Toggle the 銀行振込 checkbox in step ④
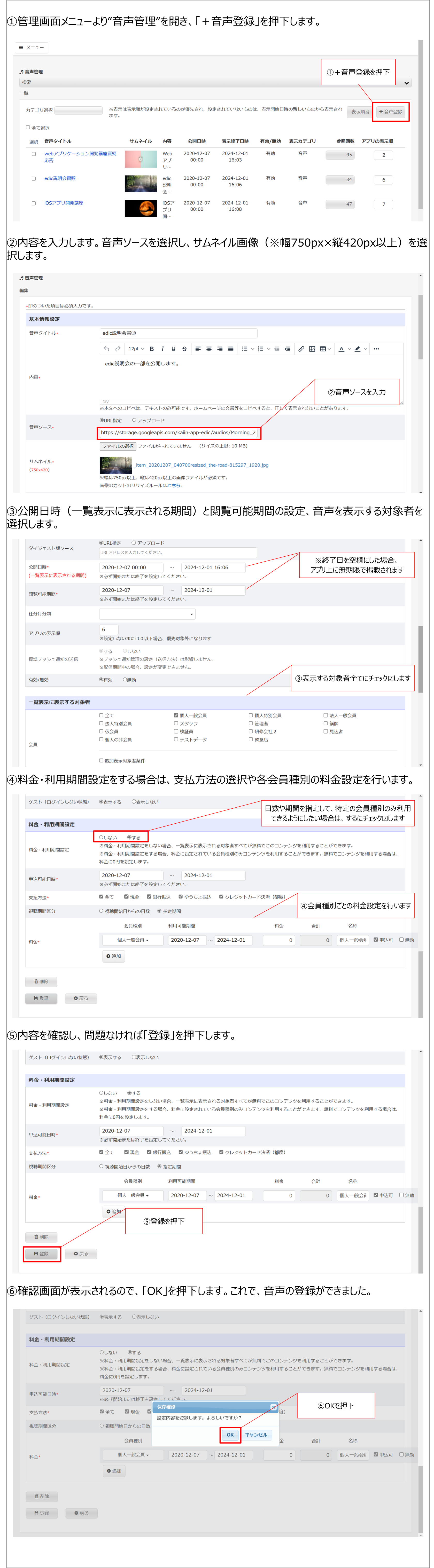Viewport: 434px width, 1568px height. pyautogui.click(x=149, y=897)
